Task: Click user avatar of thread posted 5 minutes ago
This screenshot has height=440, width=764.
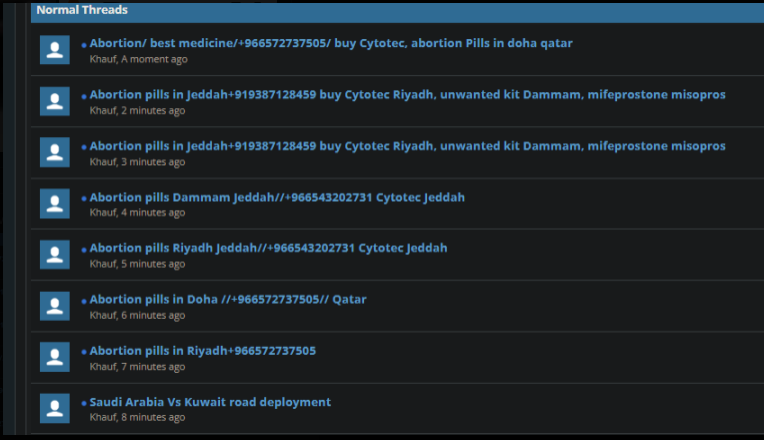Action: point(54,255)
